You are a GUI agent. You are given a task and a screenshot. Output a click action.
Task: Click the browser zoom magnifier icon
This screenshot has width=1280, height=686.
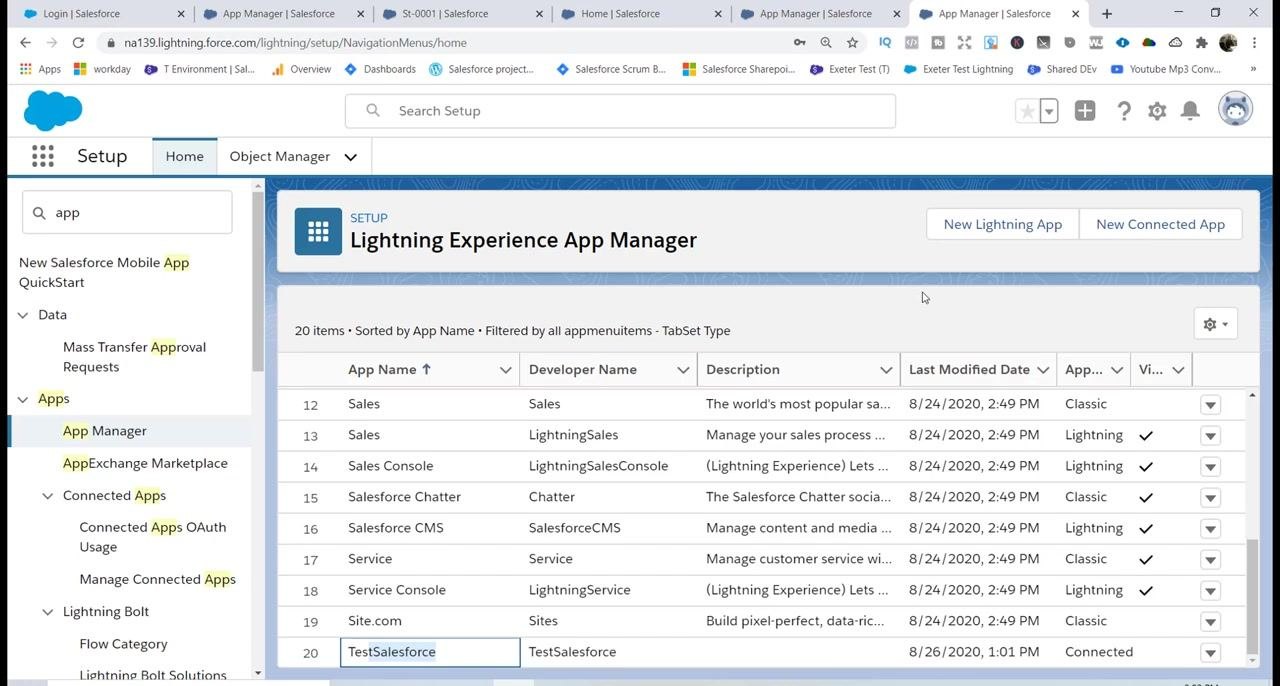pyautogui.click(x=826, y=43)
